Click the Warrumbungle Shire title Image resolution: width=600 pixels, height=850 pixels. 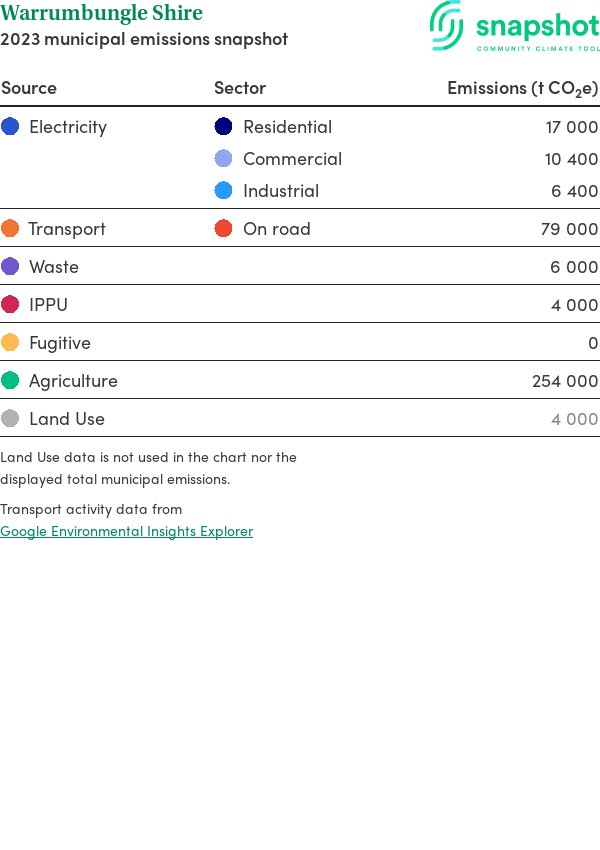[x=101, y=13]
